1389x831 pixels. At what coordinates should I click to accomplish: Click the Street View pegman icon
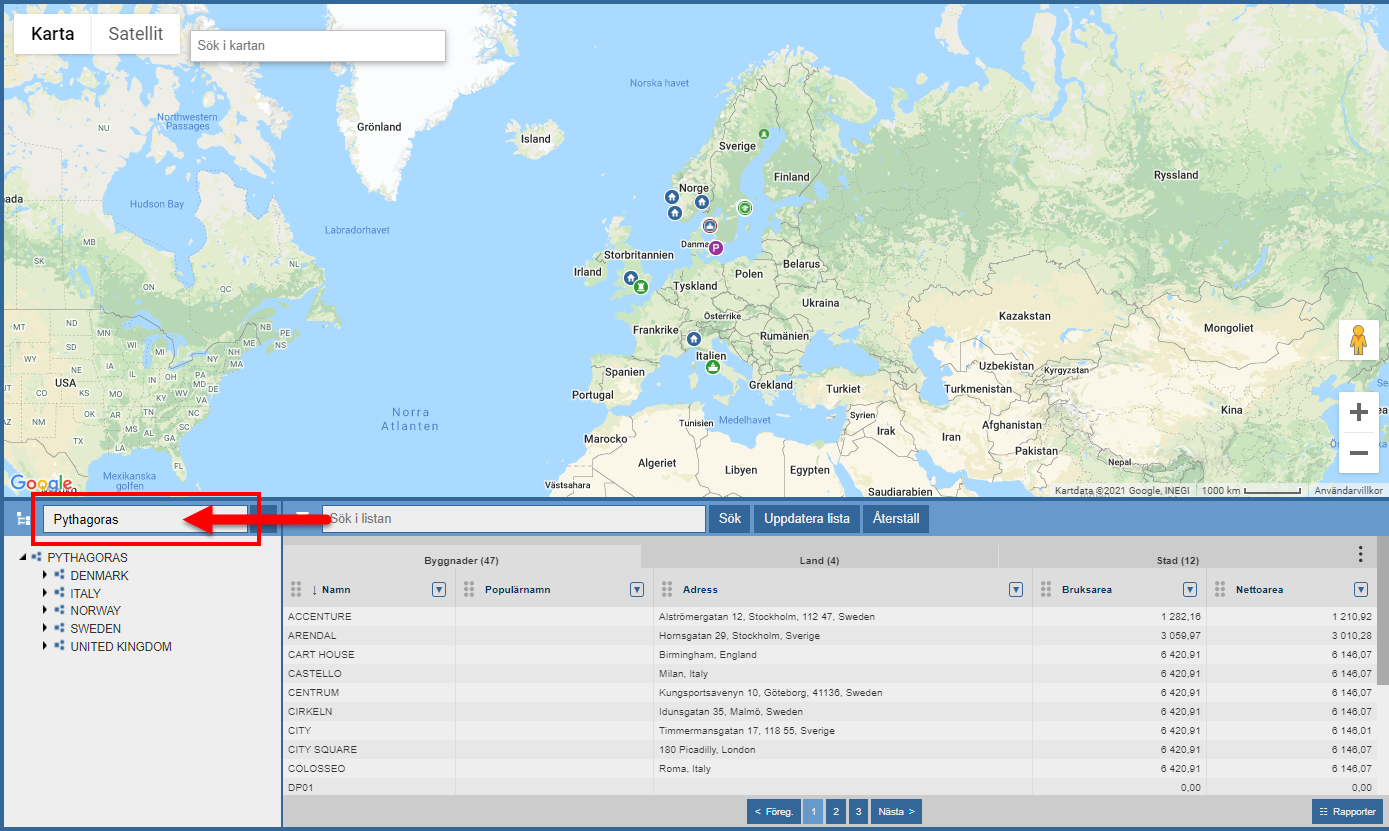pos(1358,341)
